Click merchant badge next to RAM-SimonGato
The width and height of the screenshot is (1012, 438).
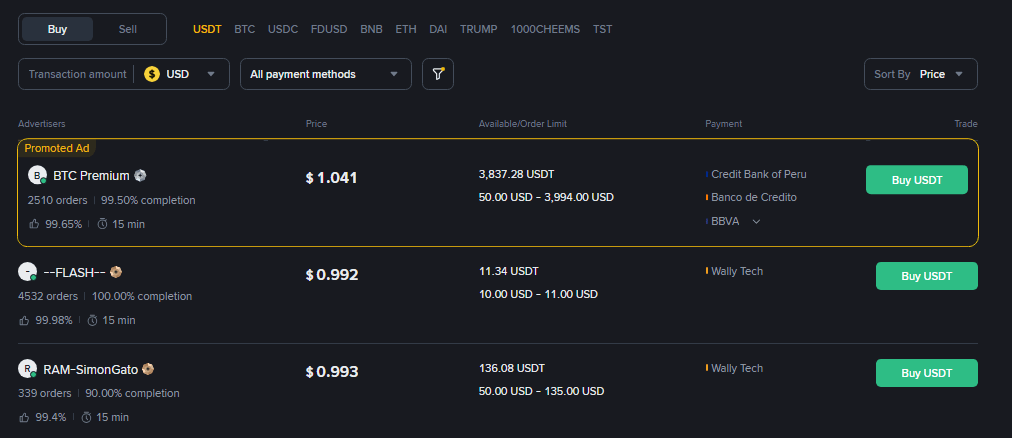tap(148, 369)
